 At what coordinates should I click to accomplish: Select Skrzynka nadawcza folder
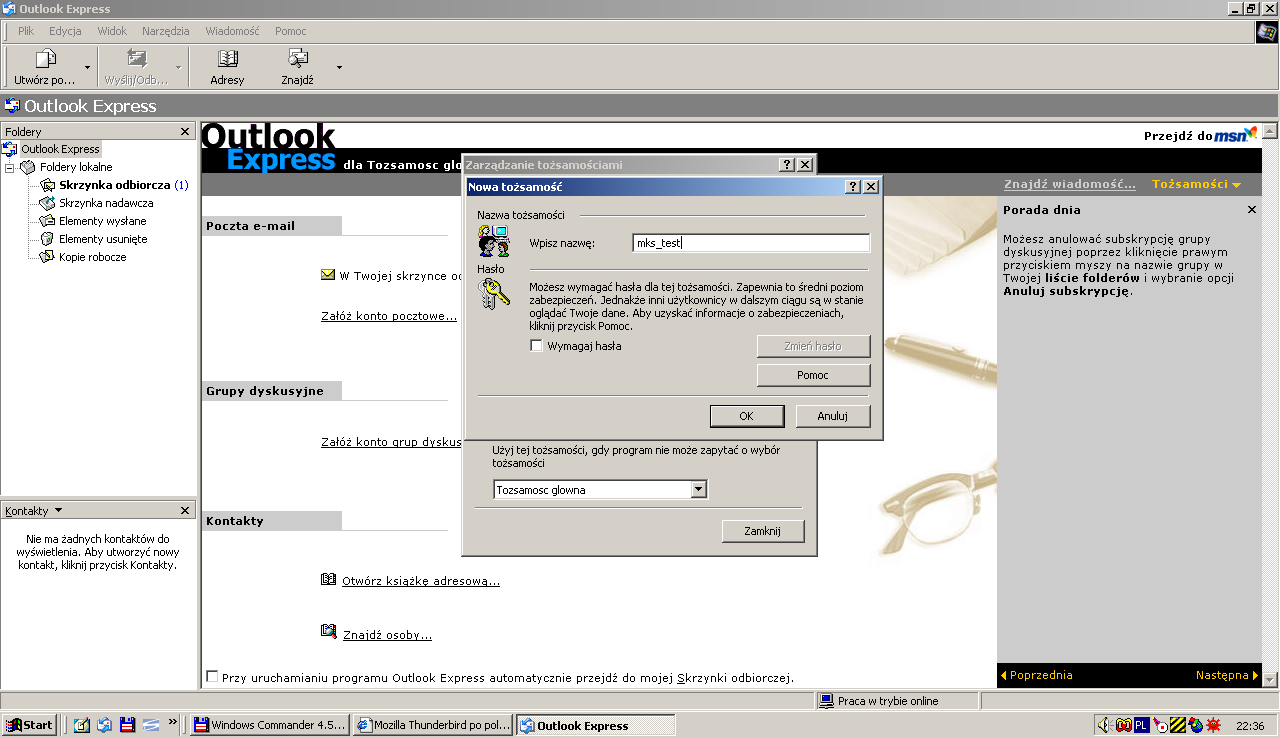point(97,203)
